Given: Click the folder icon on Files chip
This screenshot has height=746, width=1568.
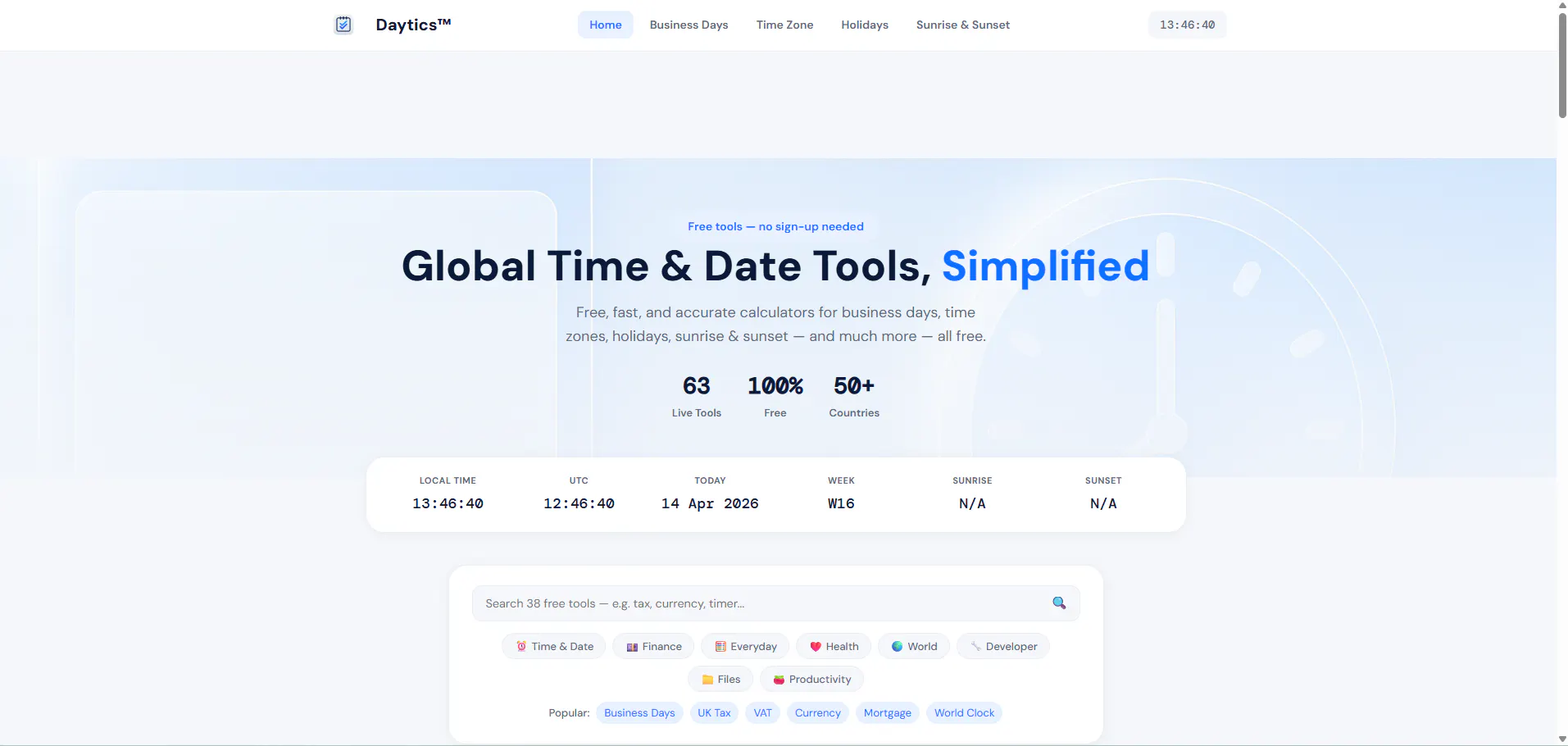Looking at the screenshot, I should 707,679.
